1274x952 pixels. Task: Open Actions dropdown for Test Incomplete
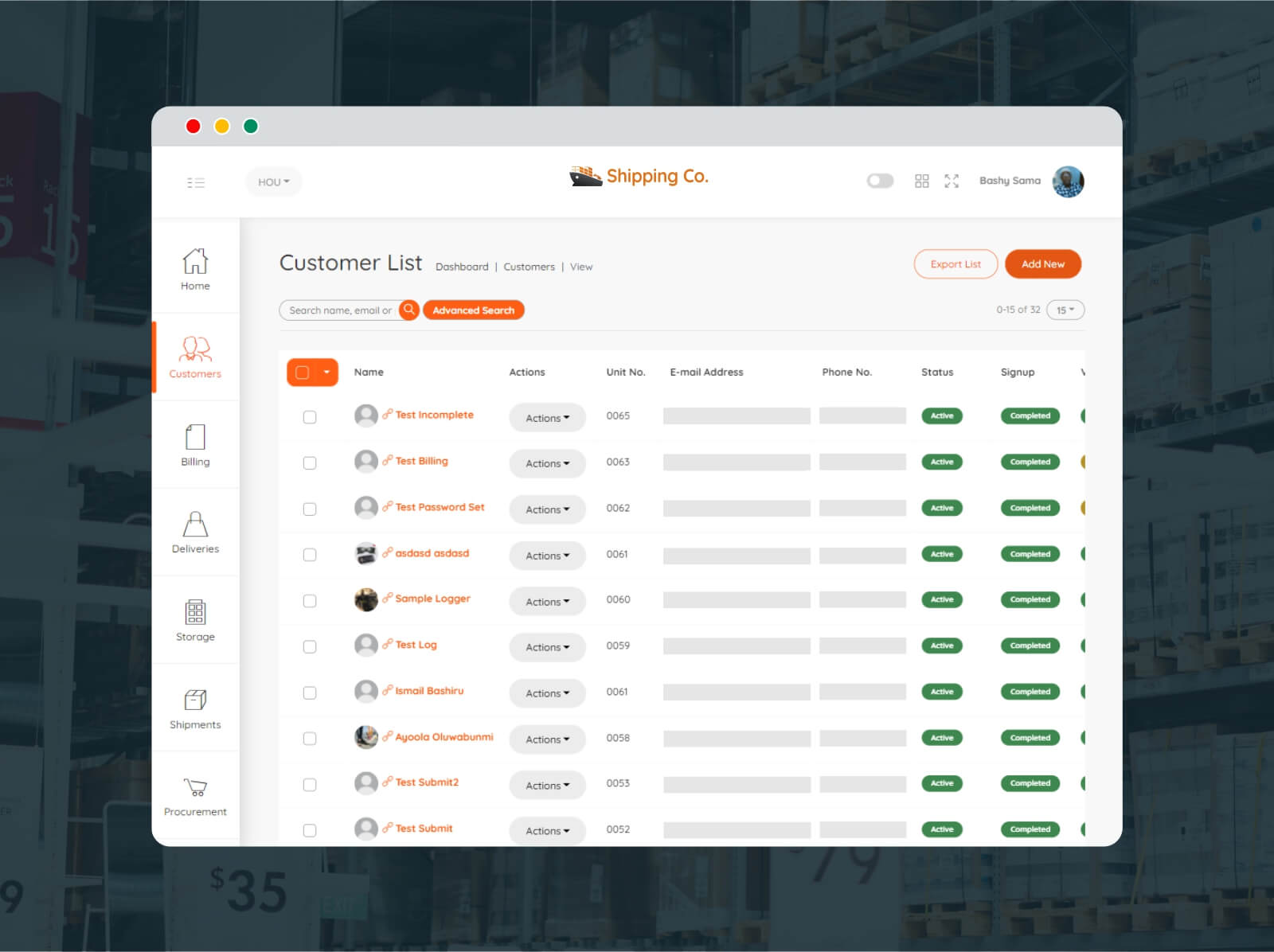tap(548, 418)
